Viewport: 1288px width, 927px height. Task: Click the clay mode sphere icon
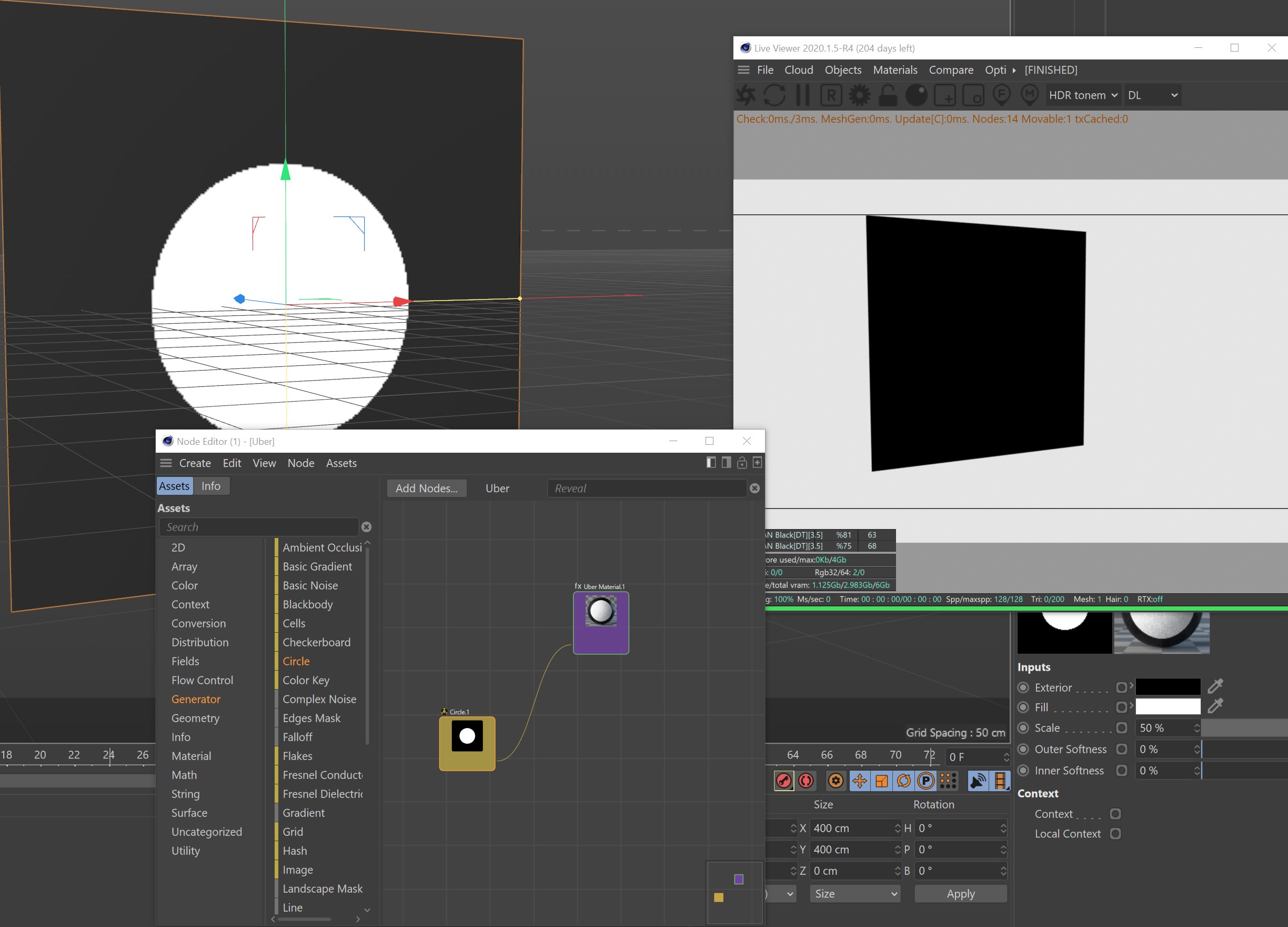tap(916, 95)
